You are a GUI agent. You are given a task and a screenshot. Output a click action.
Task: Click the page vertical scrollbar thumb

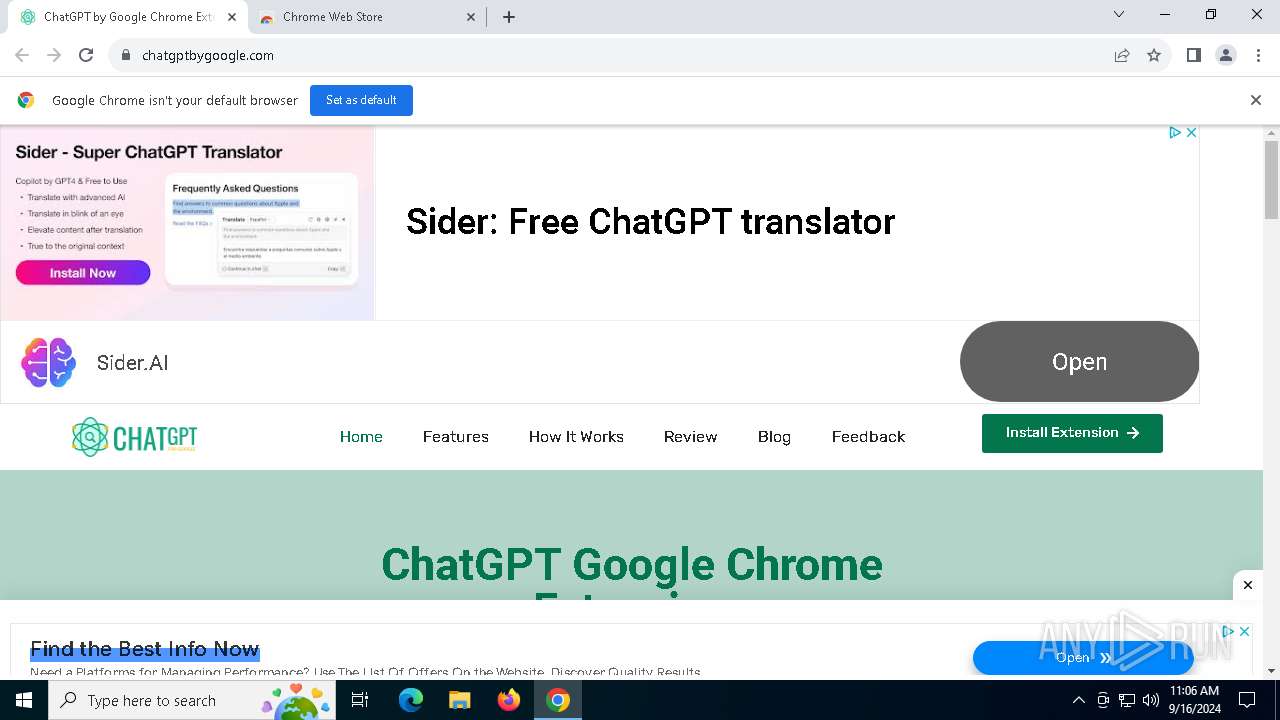coord(1271,180)
